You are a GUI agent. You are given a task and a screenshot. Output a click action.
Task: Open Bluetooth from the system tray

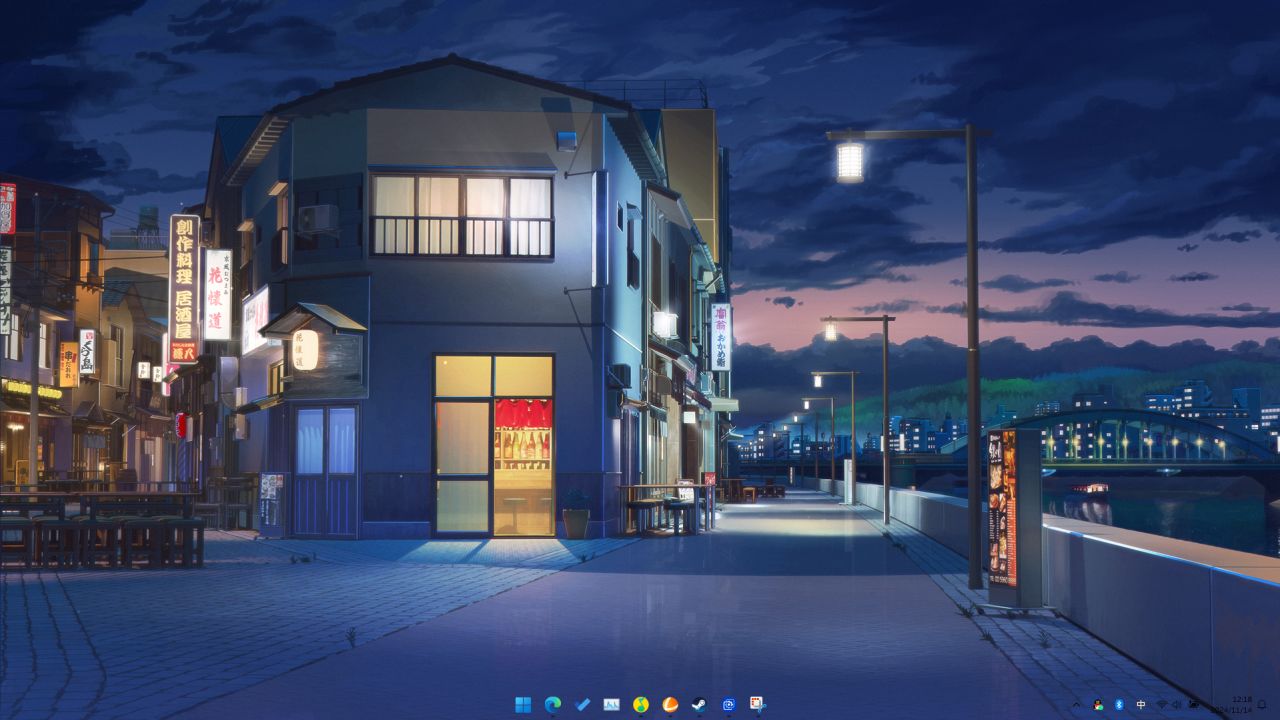[x=1119, y=704]
